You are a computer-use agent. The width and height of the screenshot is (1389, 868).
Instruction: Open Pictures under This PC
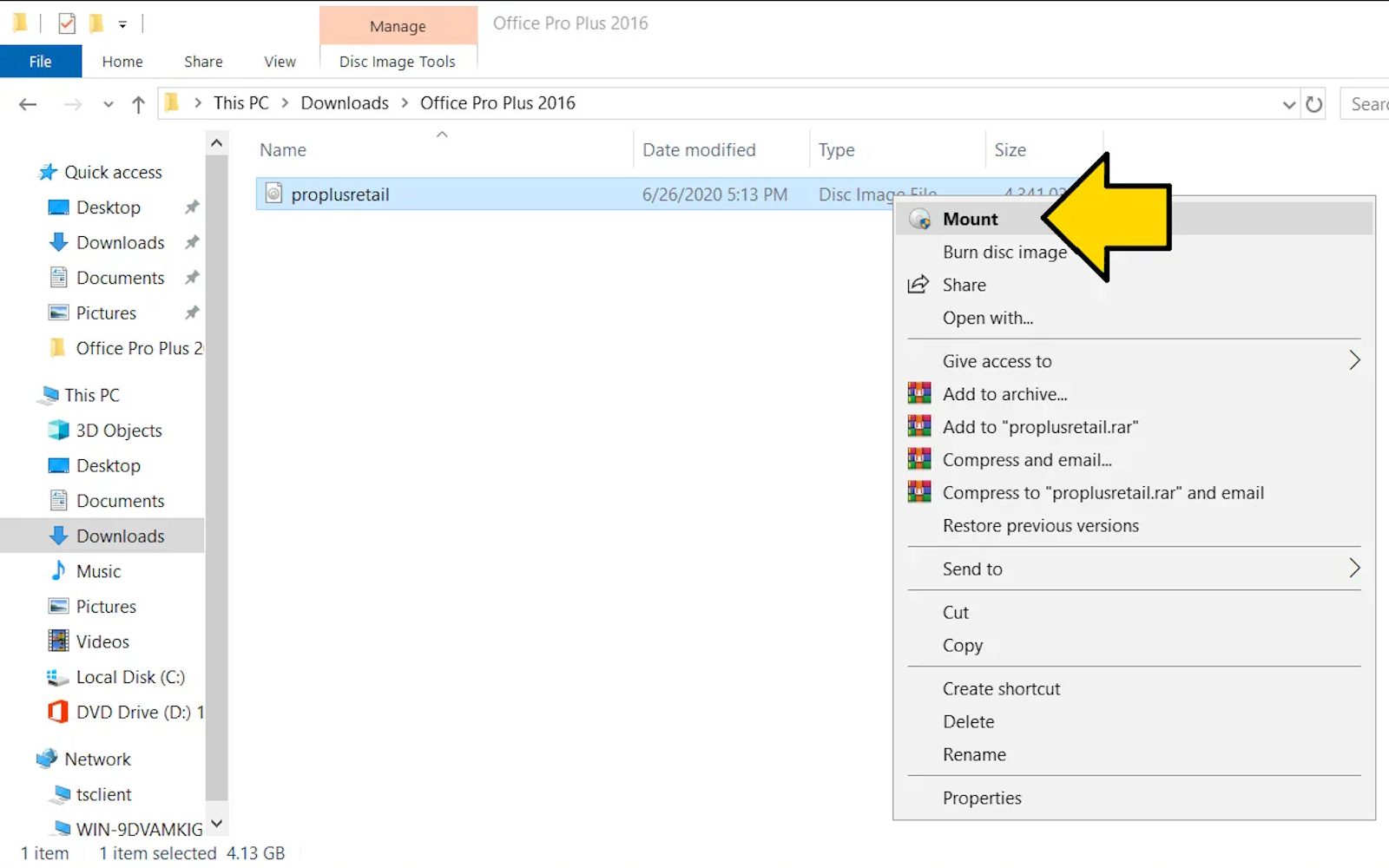[x=107, y=607]
